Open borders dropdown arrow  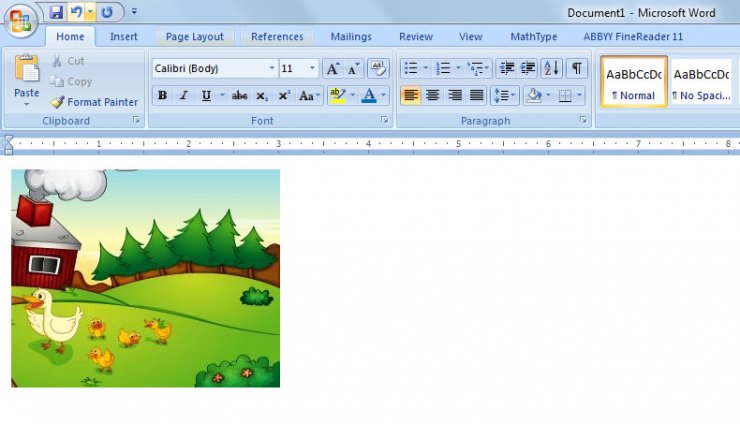(580, 95)
